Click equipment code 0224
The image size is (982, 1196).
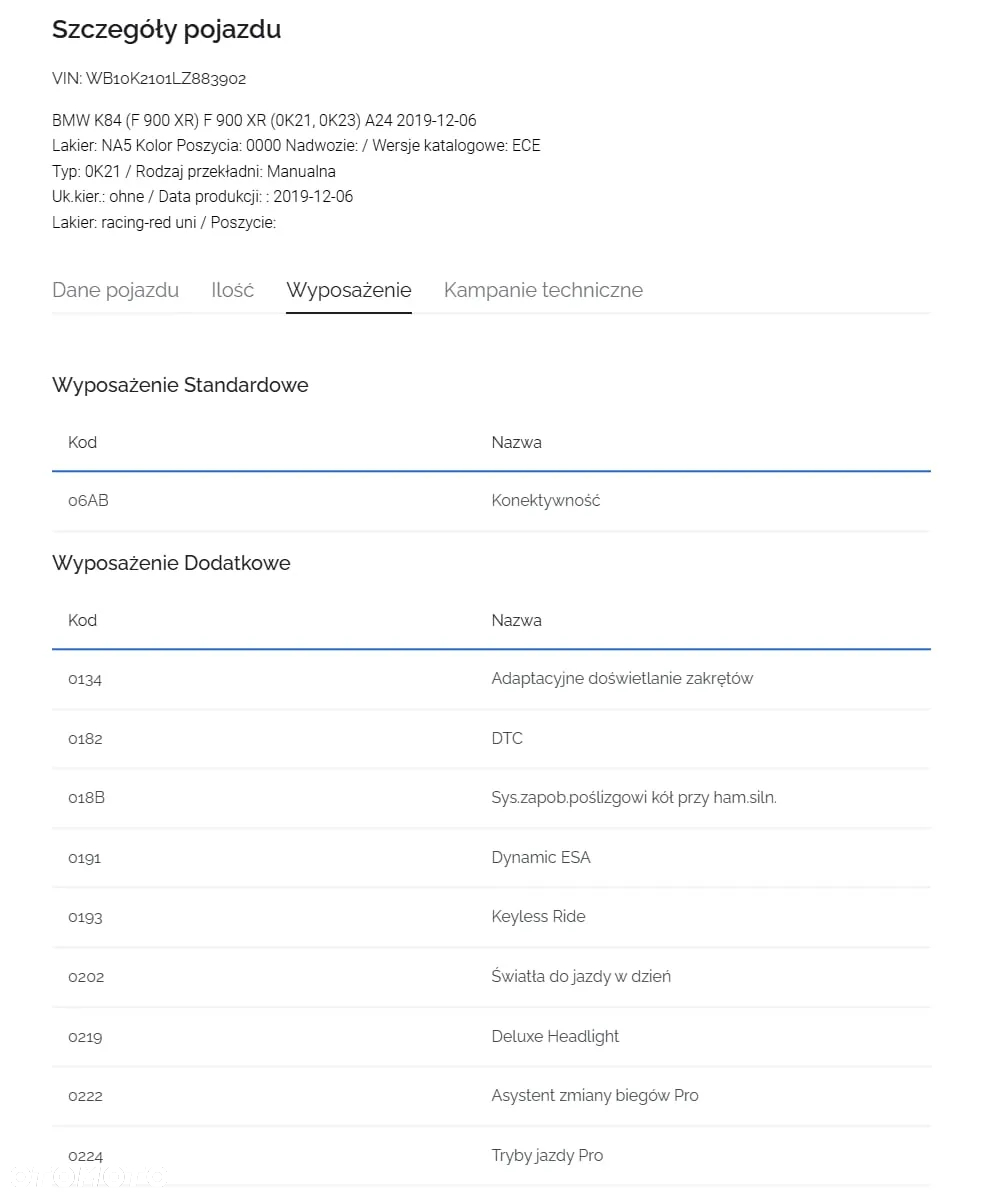click(85, 1156)
